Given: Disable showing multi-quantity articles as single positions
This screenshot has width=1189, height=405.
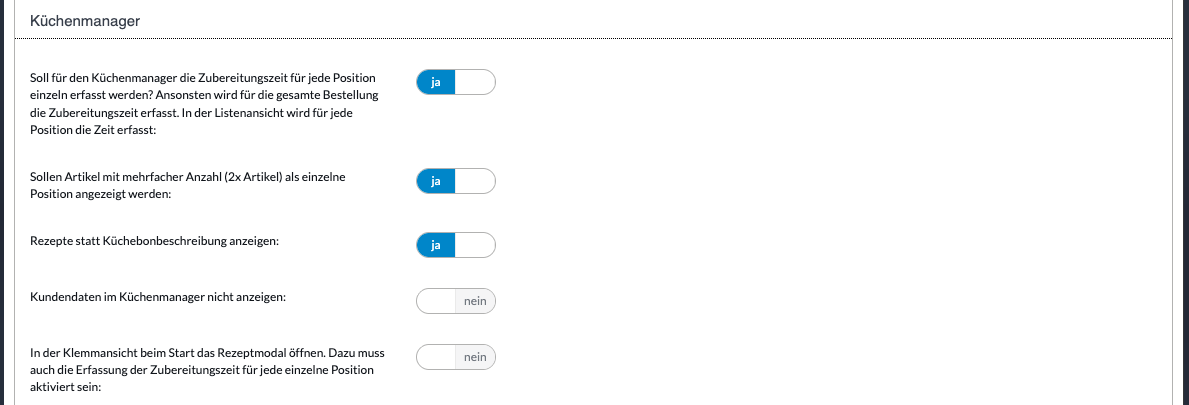Looking at the screenshot, I should point(456,181).
